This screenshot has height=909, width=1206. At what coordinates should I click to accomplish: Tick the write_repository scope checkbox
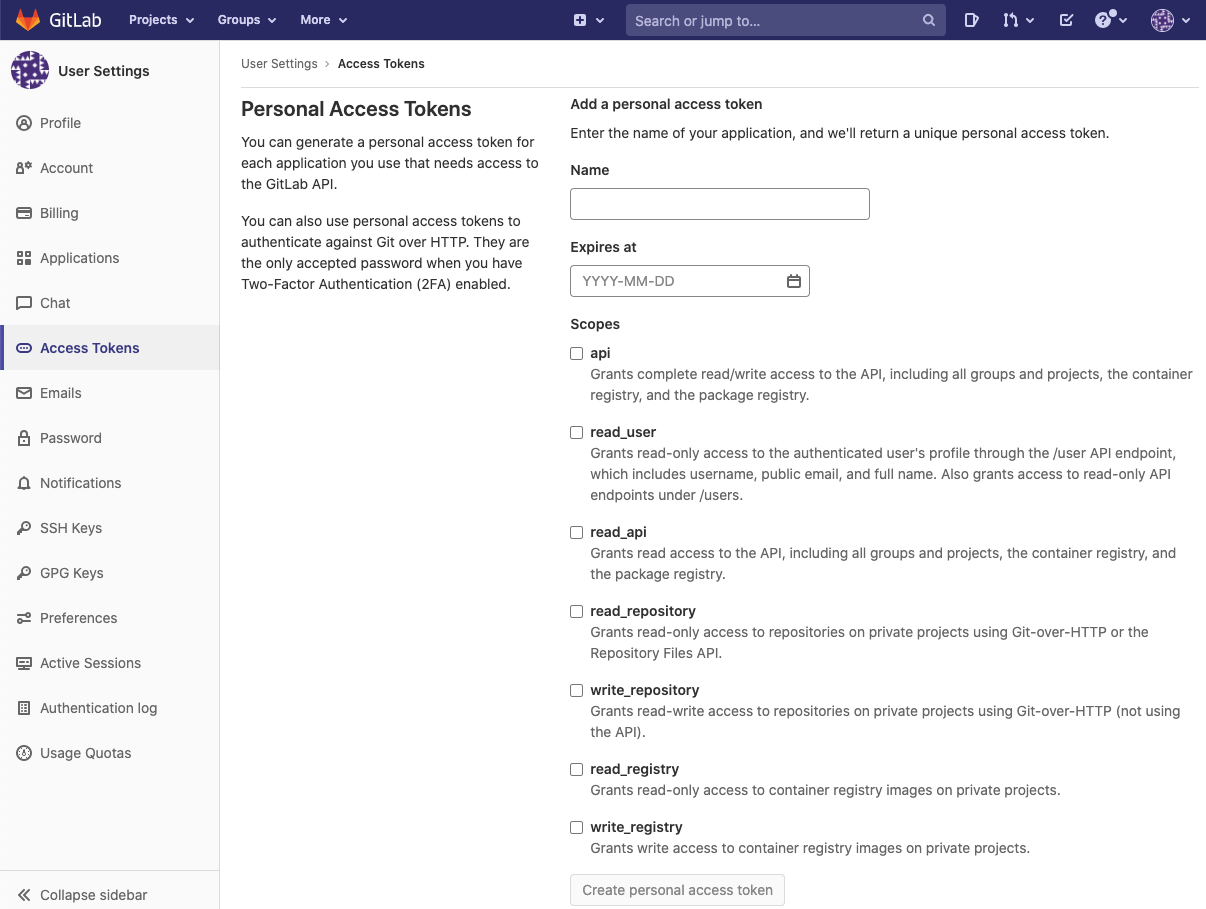[577, 690]
